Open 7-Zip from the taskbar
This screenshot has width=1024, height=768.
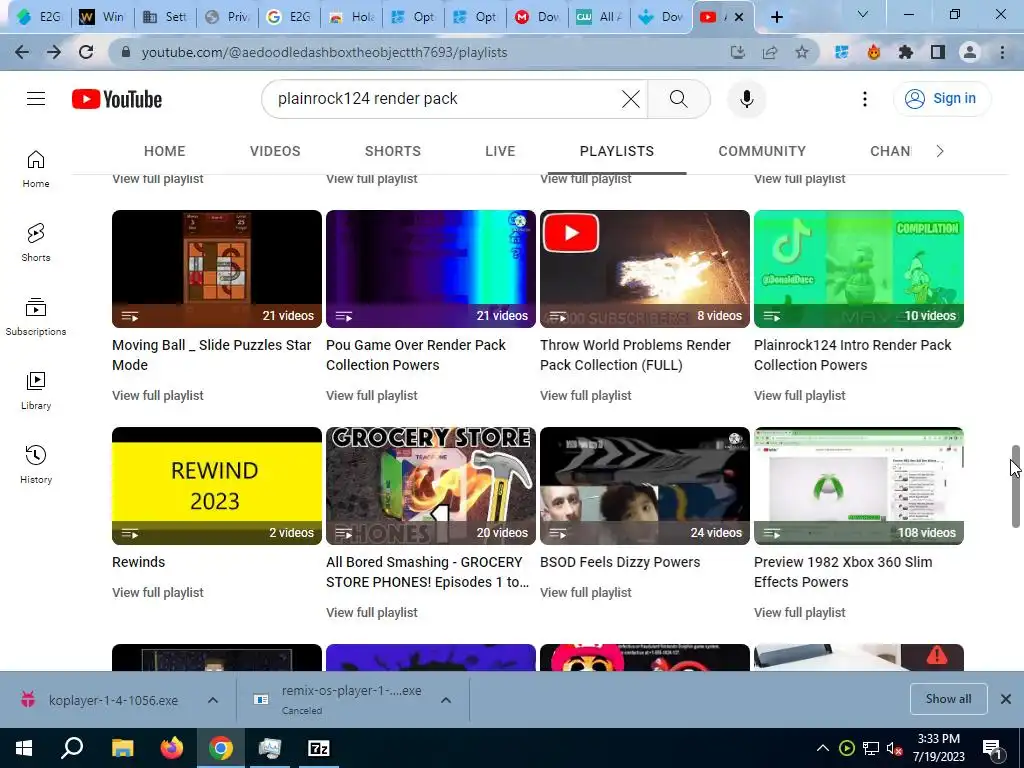tap(319, 748)
